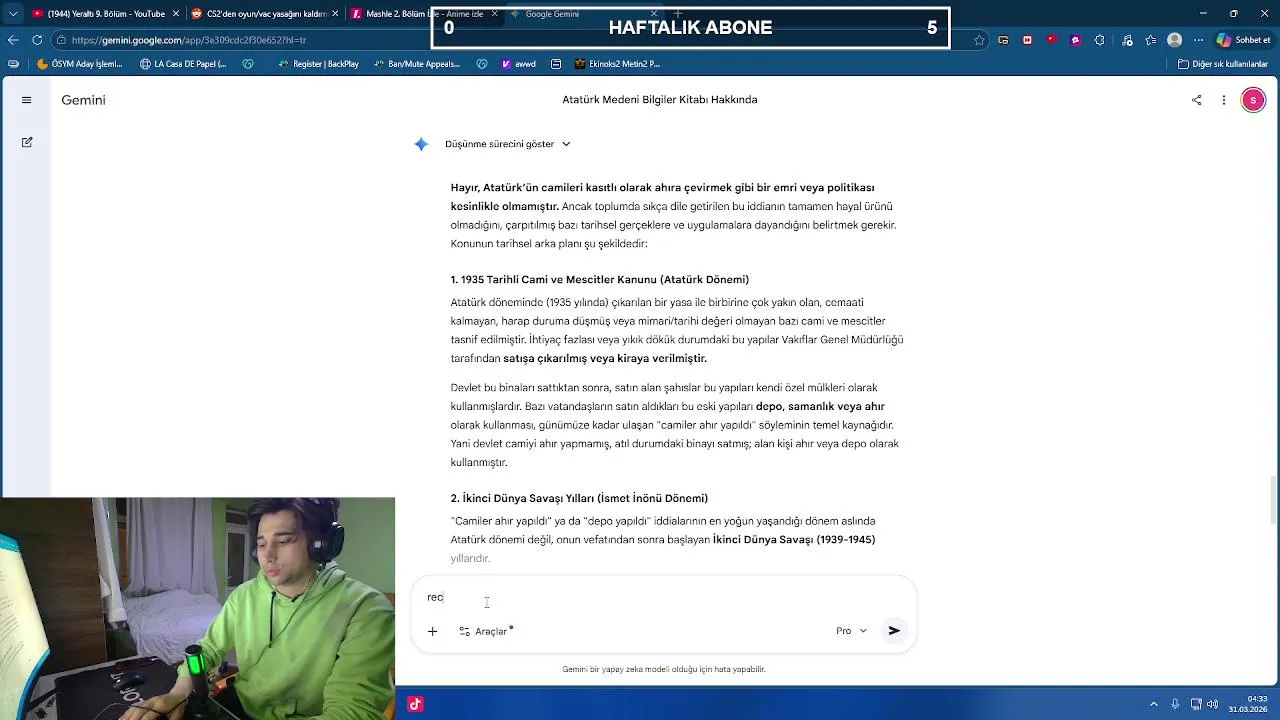
Task: Open the Pro model selector dropdown
Action: pos(851,631)
